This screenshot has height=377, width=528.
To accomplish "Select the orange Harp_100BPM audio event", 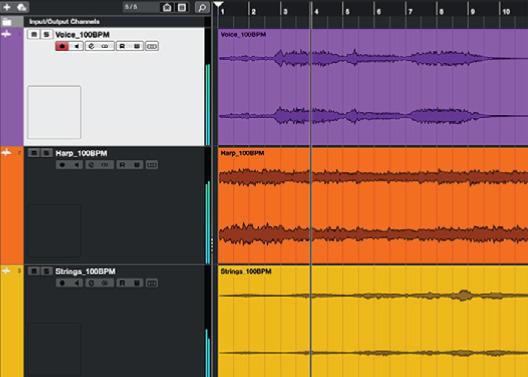I will [x=373, y=205].
